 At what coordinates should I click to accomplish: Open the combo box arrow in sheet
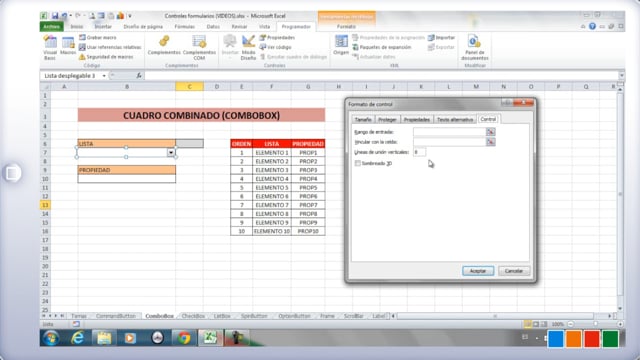coord(171,153)
